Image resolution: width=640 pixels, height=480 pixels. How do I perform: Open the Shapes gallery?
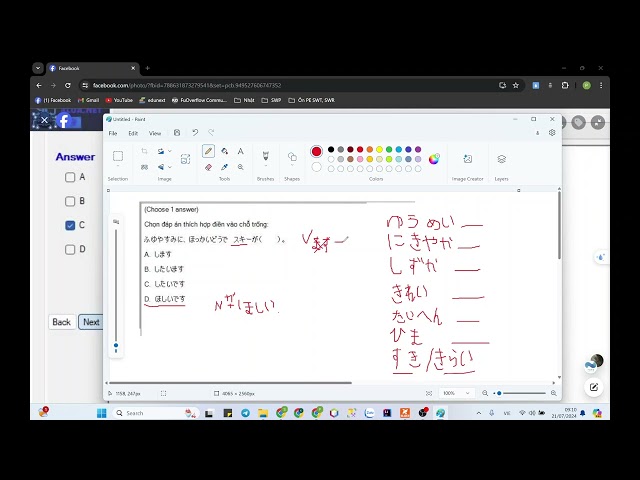click(292, 156)
